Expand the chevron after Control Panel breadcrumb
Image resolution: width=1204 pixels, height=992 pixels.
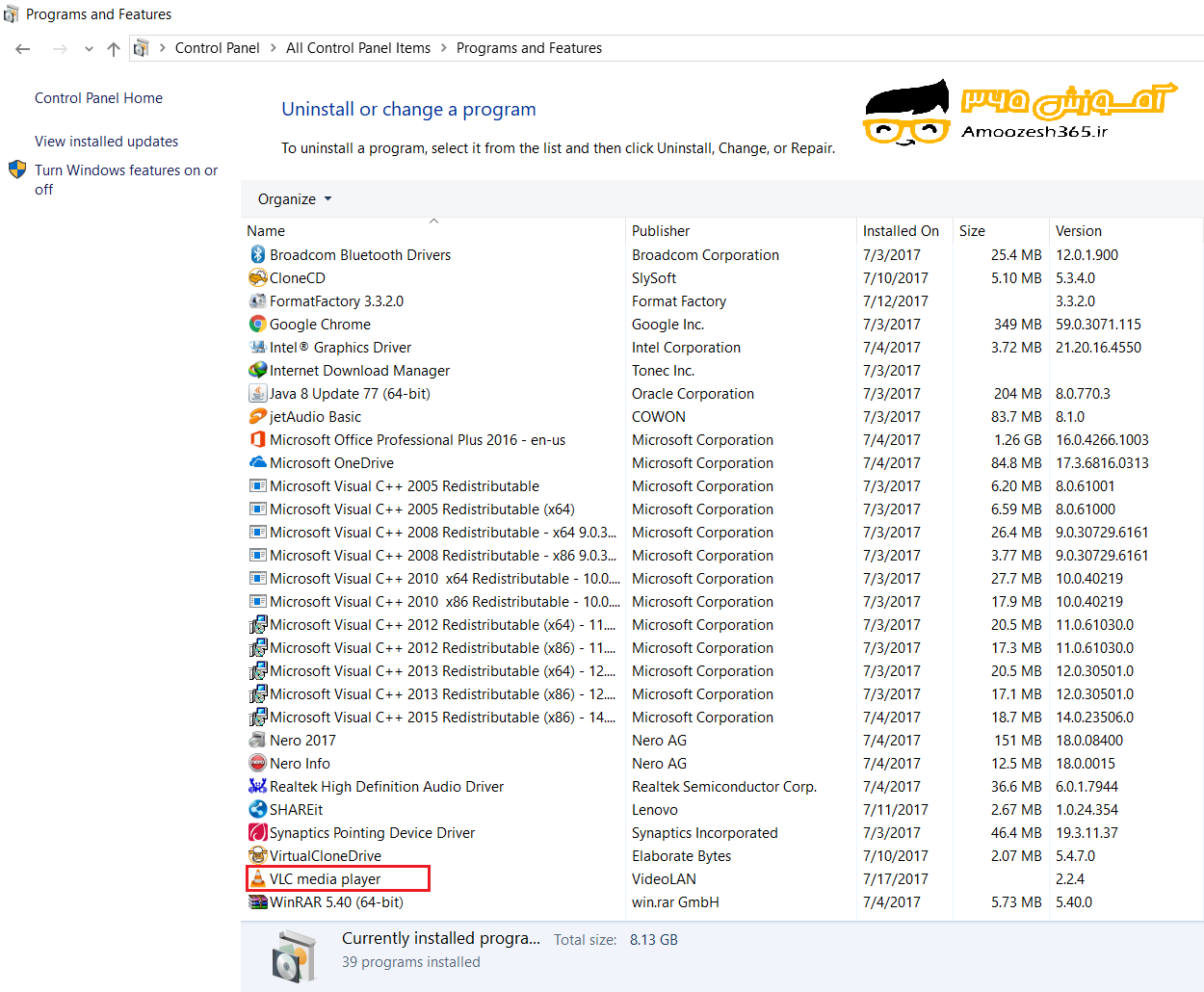(x=274, y=48)
